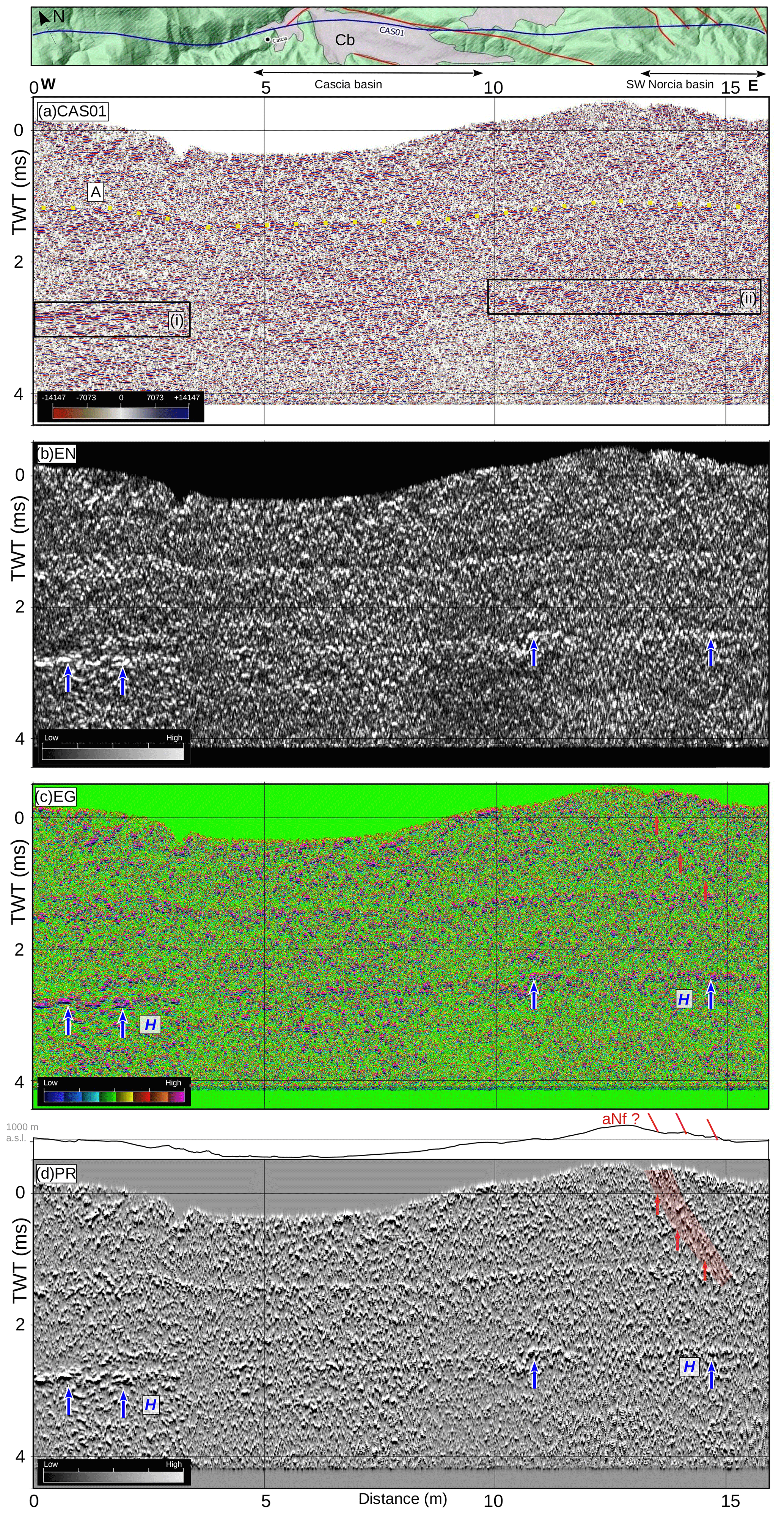Click the red-blue amplitude colorbar in panel a

tap(121, 413)
